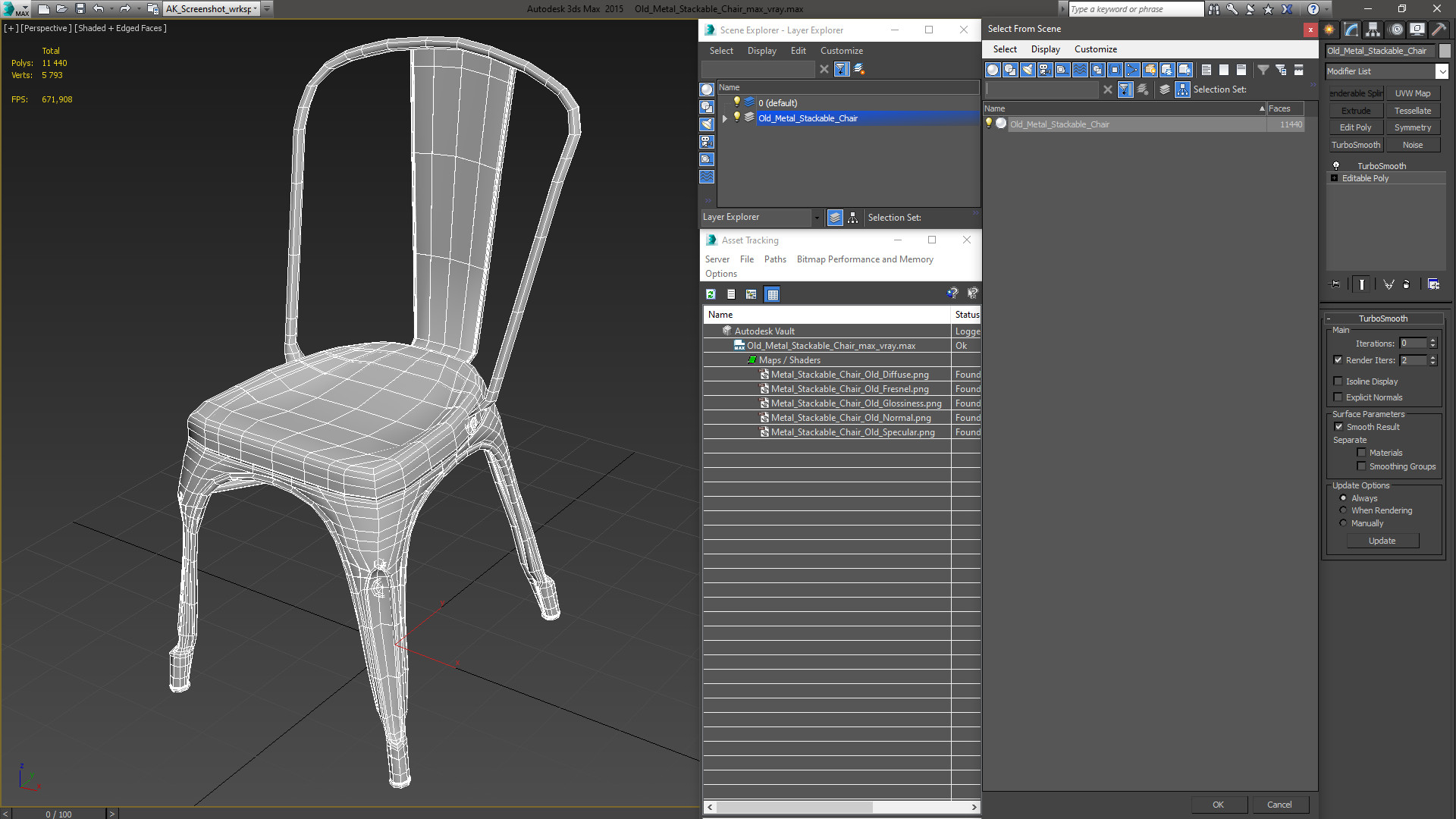Open the Hierarchy command panel tab
Viewport: 1456px width, 819px height.
tap(1373, 30)
